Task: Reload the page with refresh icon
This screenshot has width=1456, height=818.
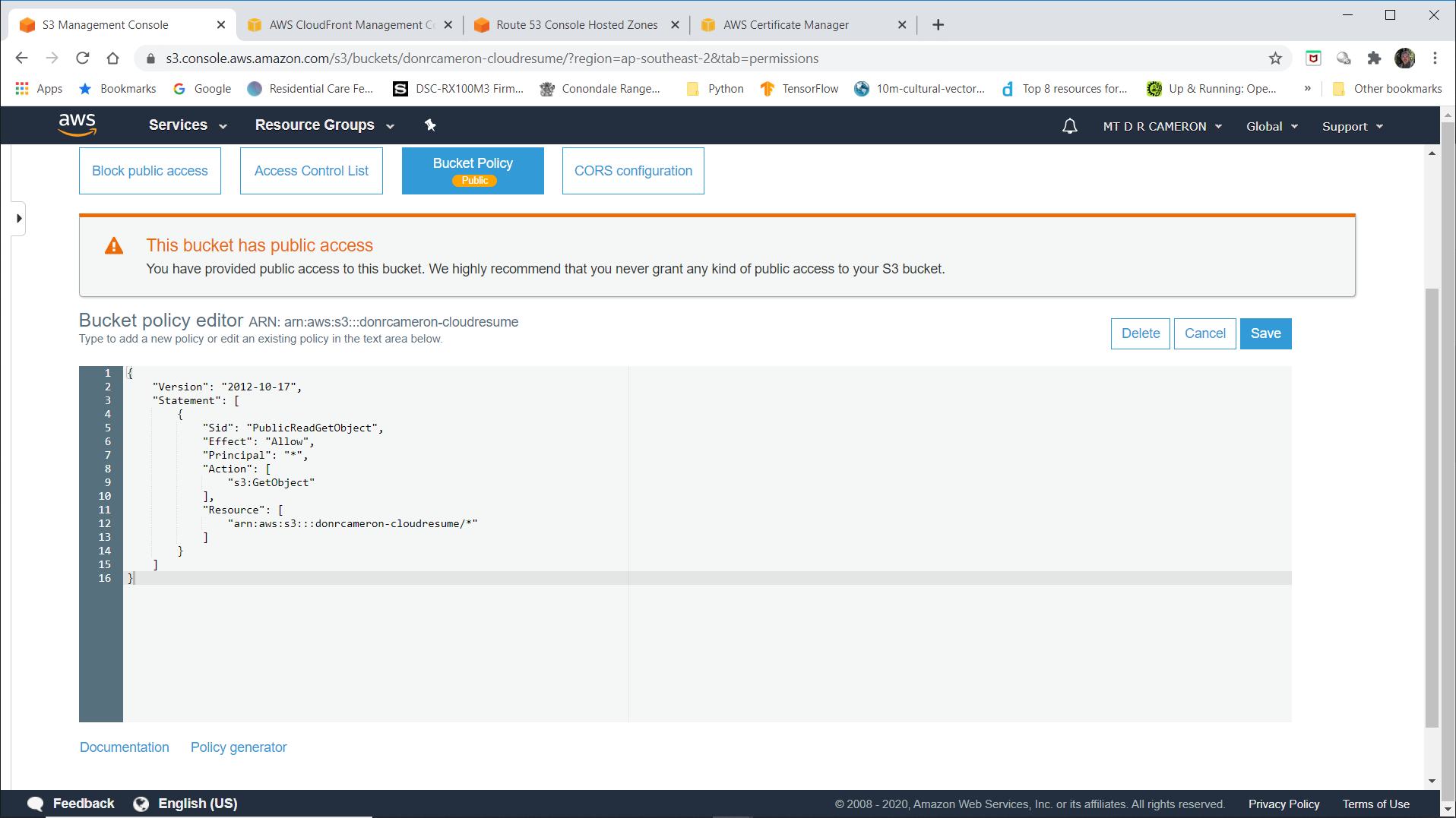Action: pos(82,58)
